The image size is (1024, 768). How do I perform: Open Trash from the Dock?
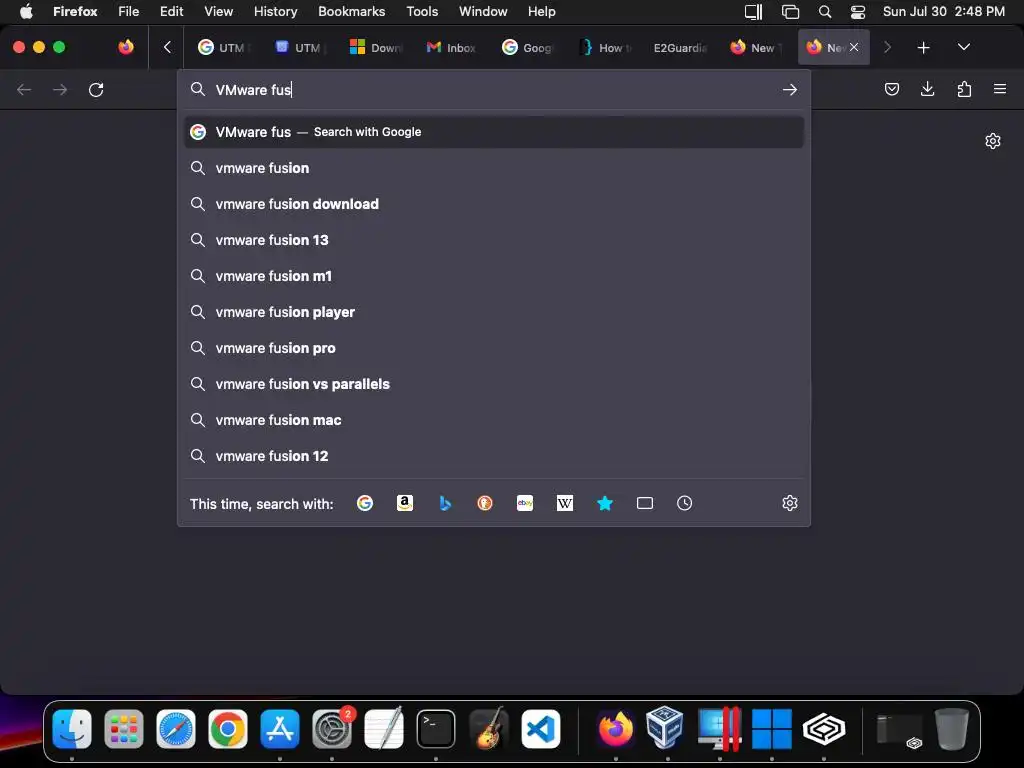point(952,729)
